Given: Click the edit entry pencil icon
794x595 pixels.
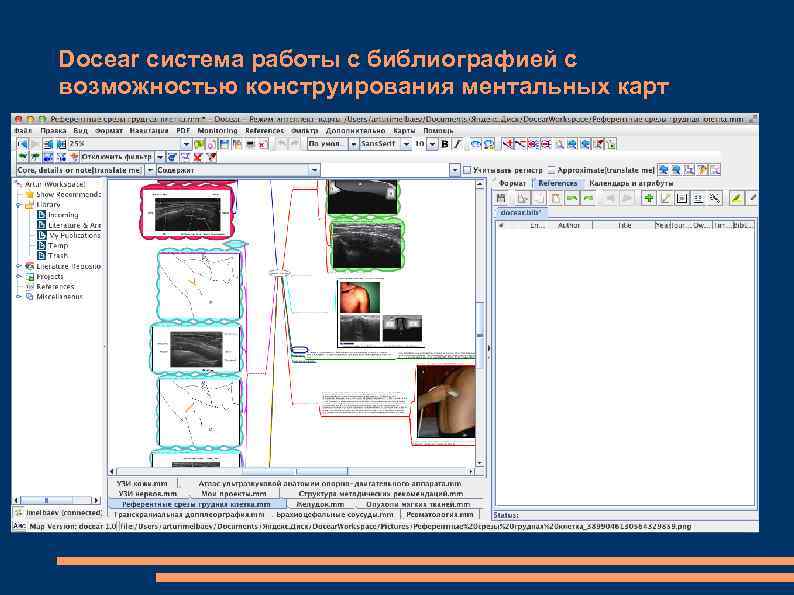Looking at the screenshot, I should click(665, 199).
